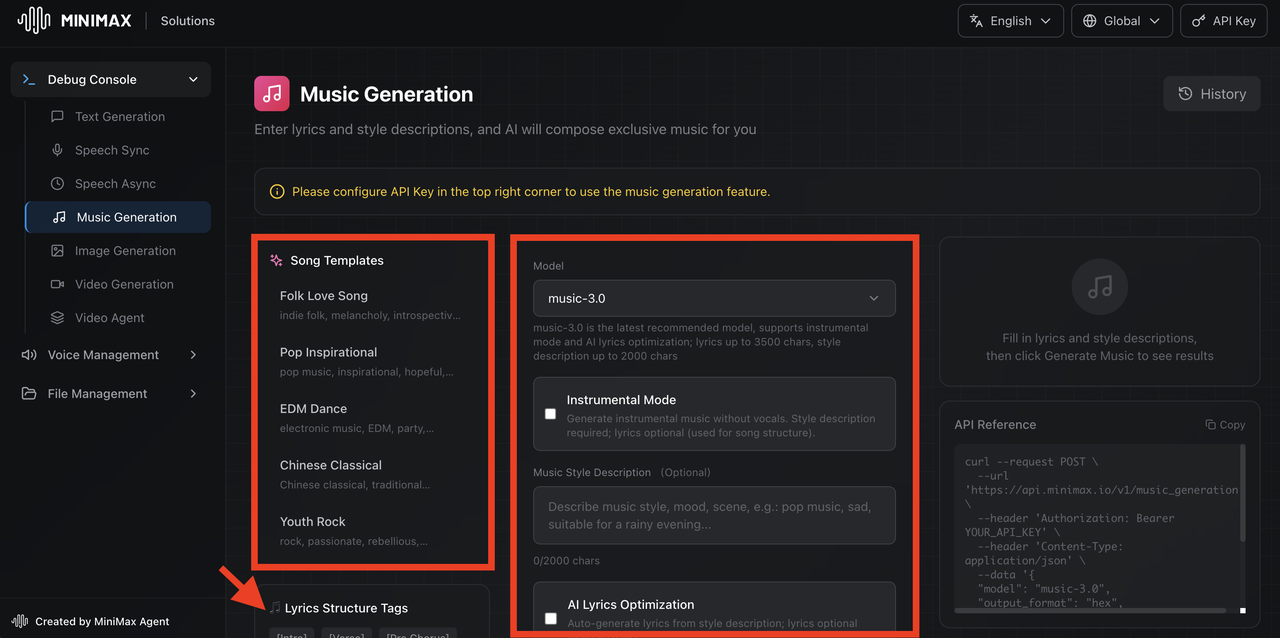
Task: Copy the API Reference code
Action: [x=1225, y=425]
